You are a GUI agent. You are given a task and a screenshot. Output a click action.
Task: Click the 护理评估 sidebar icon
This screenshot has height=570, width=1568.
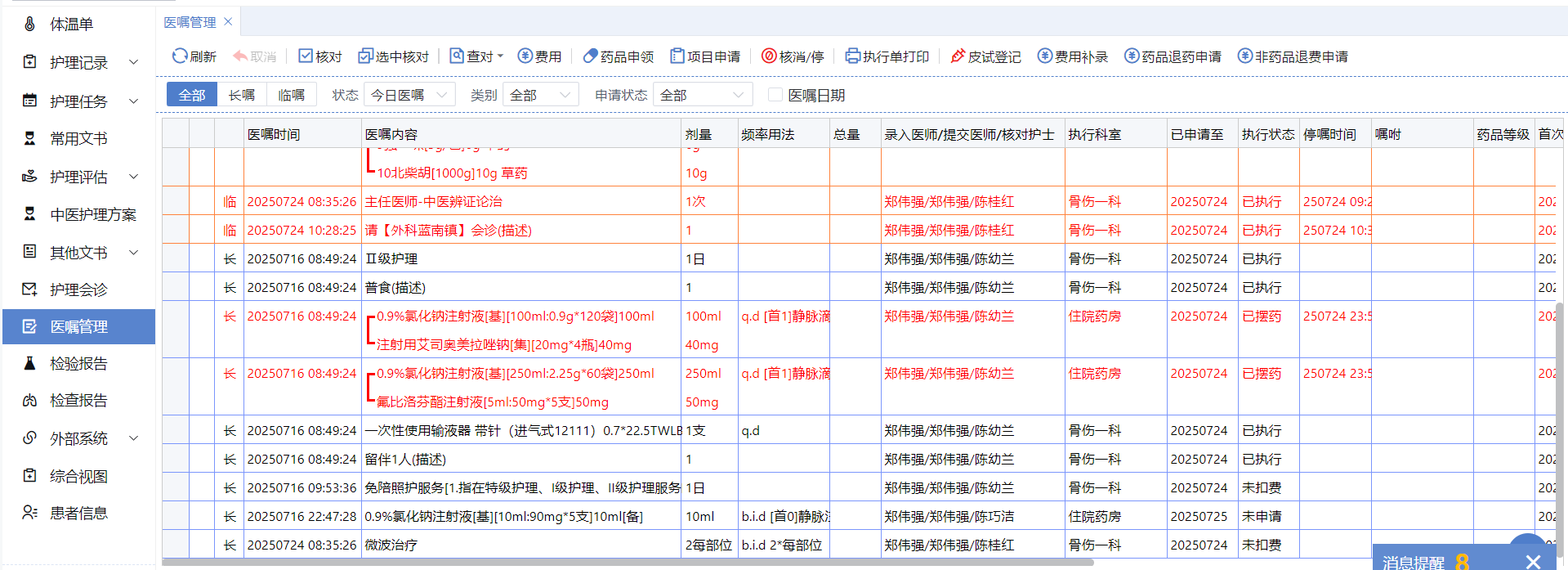(29, 176)
